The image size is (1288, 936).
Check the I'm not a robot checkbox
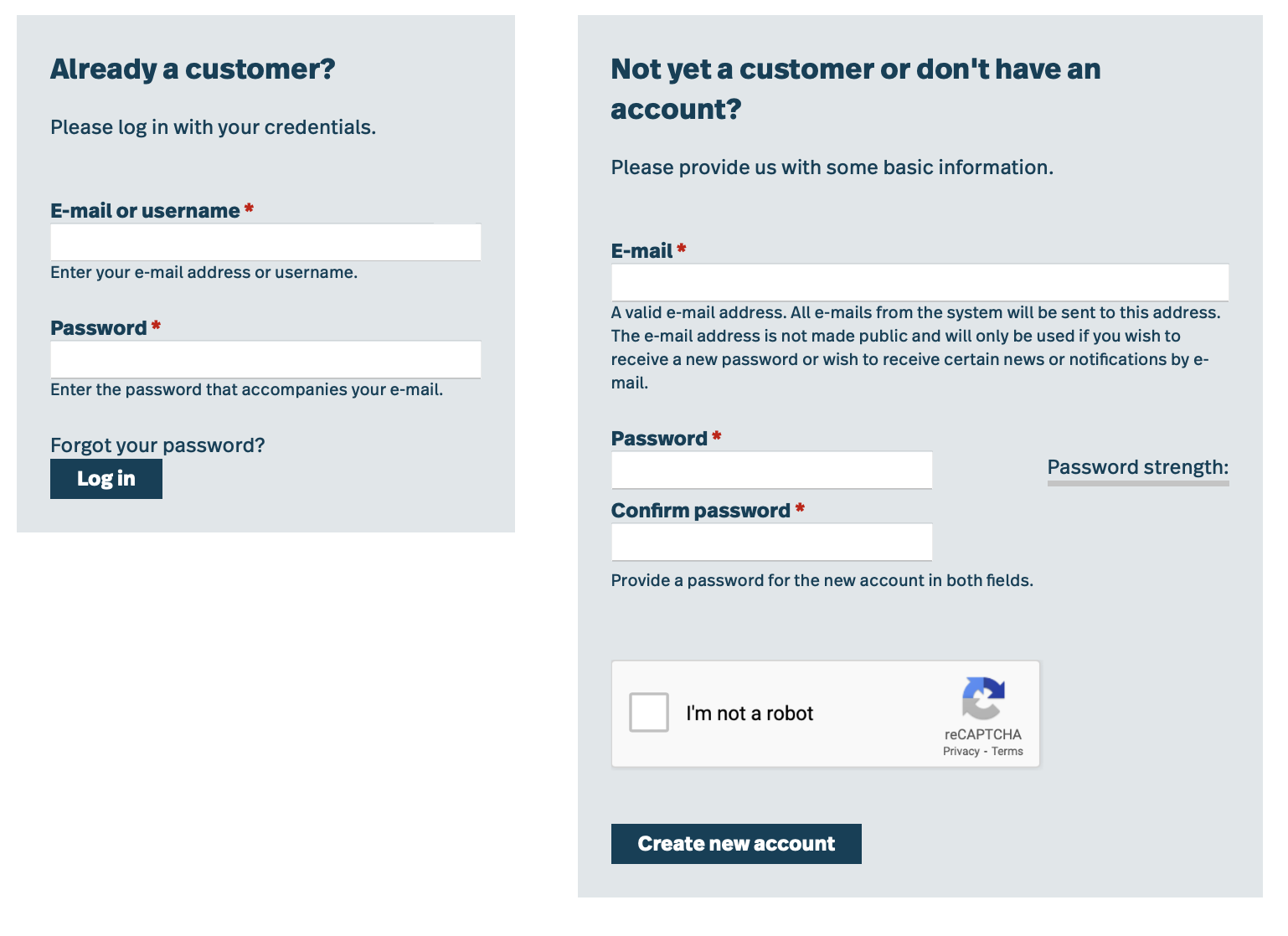649,712
